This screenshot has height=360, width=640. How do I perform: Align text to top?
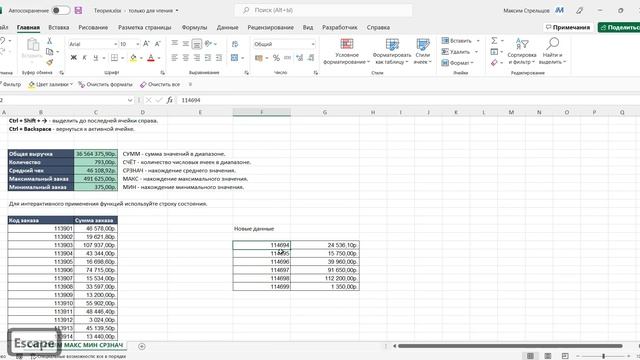(x=174, y=44)
